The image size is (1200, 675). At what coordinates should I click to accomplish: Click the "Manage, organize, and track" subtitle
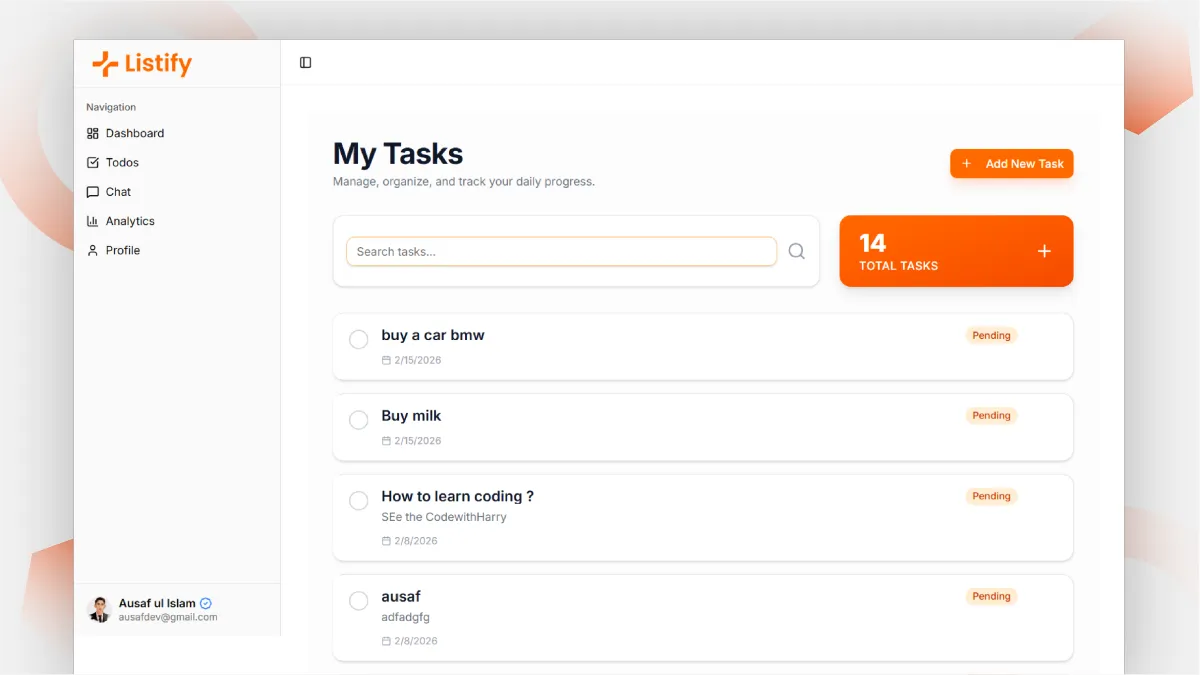464,182
